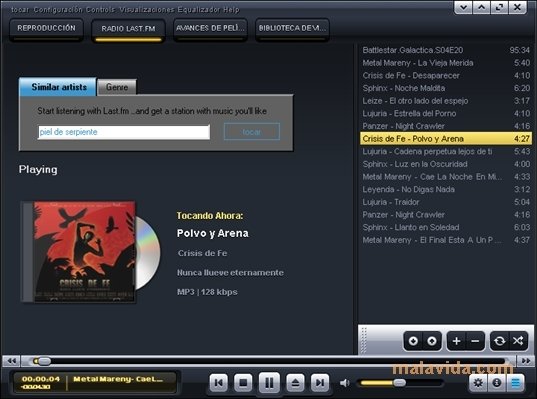Click the tocar button
This screenshot has width=537, height=399.
[x=252, y=132]
